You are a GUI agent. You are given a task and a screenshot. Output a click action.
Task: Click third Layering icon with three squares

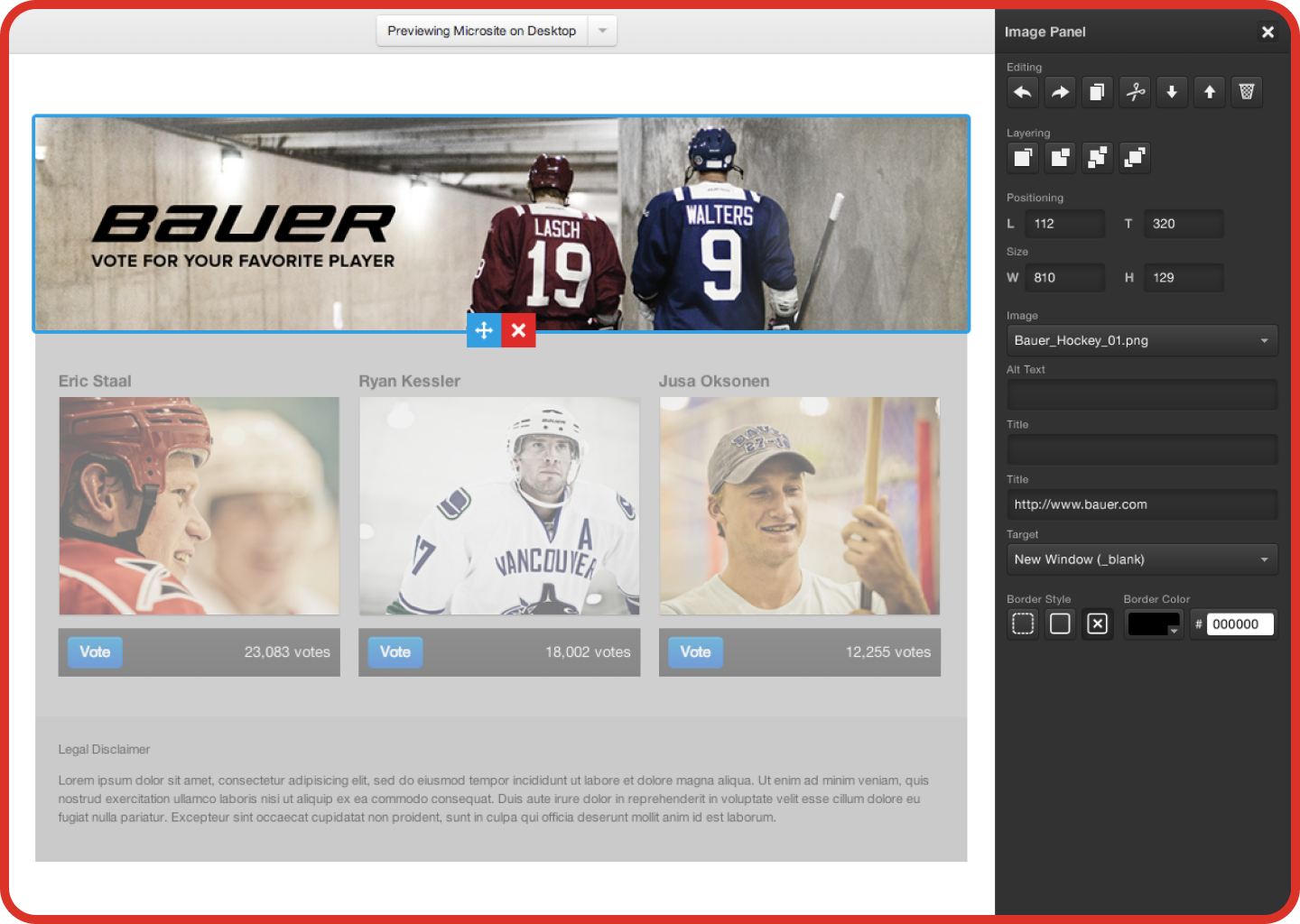pyautogui.click(x=1097, y=158)
